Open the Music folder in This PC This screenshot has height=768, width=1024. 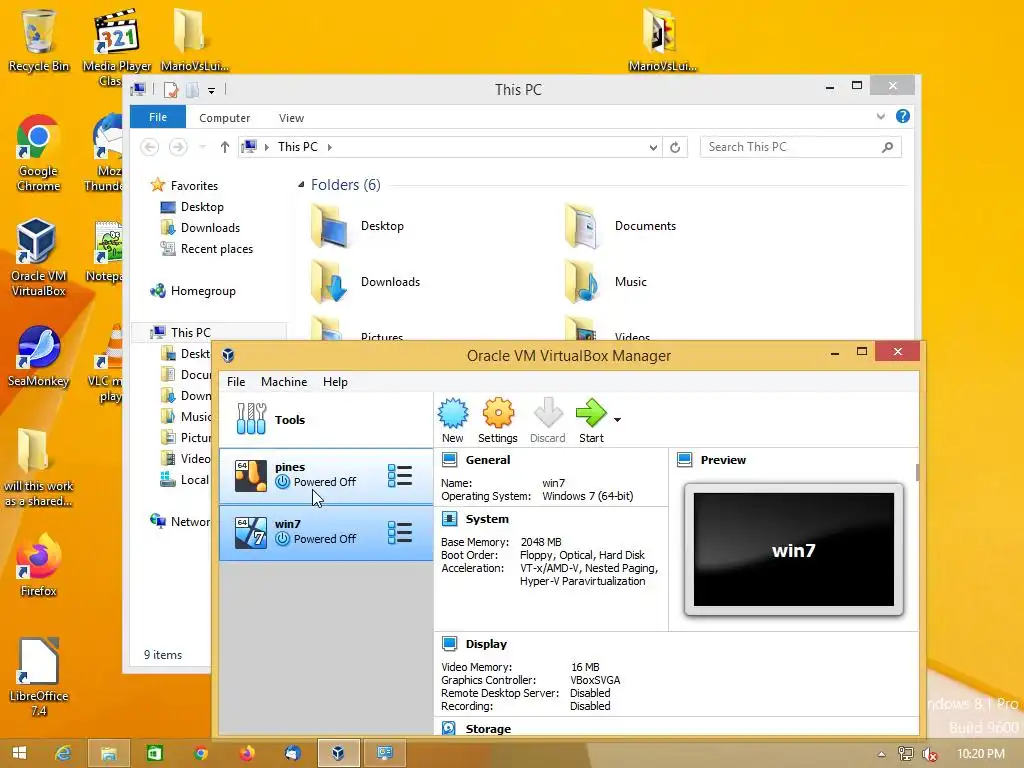pyautogui.click(x=606, y=281)
